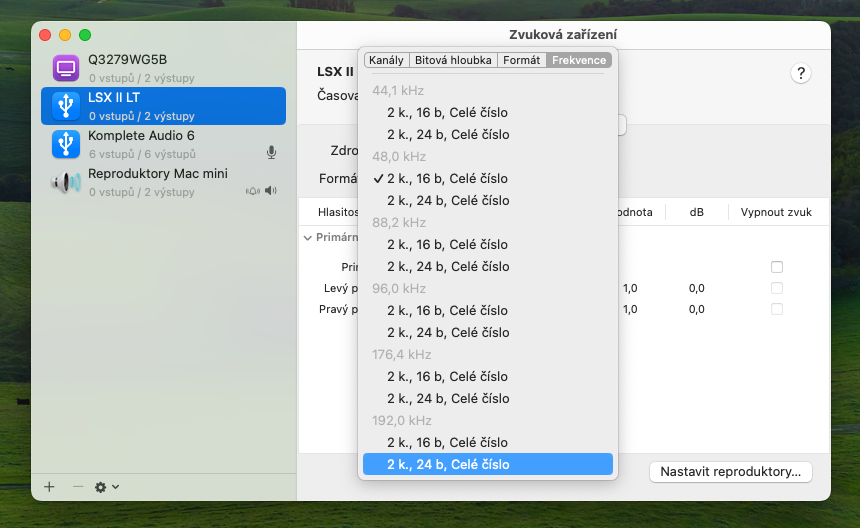Select the Frekvence grouping tab
This screenshot has width=860, height=528.
(x=579, y=60)
